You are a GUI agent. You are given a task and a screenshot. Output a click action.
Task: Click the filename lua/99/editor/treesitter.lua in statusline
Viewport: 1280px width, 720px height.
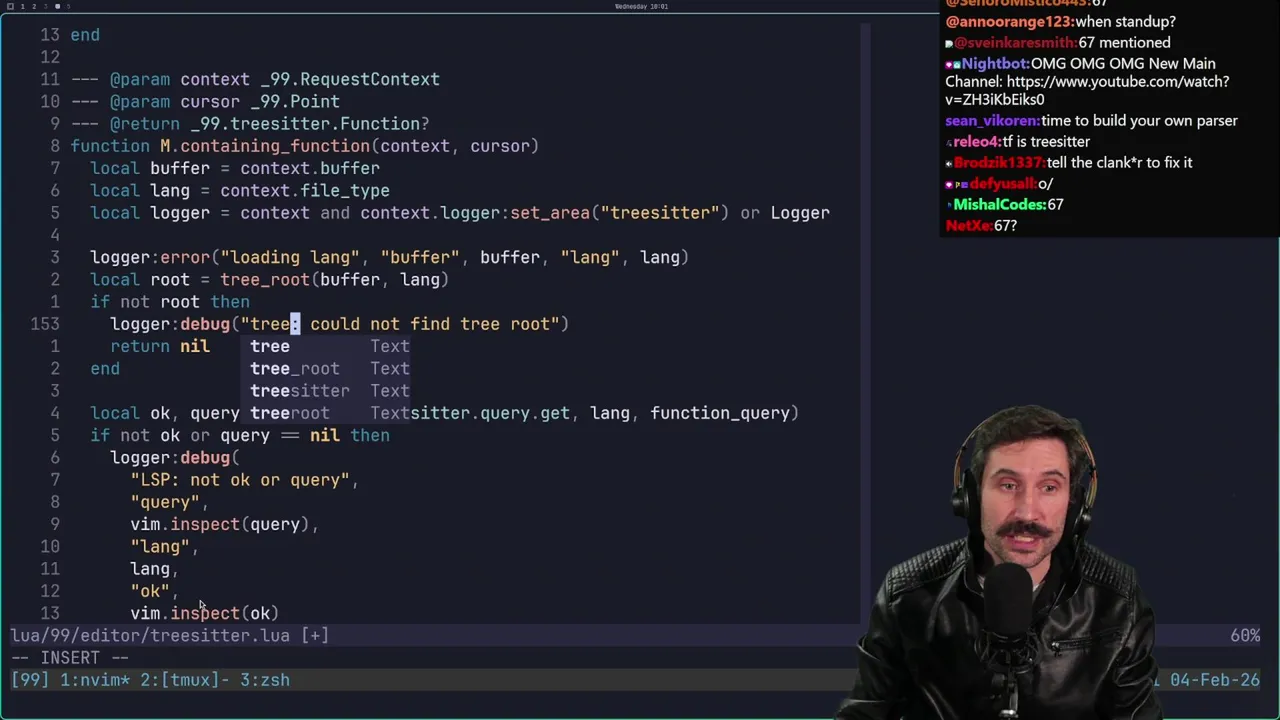(x=150, y=636)
